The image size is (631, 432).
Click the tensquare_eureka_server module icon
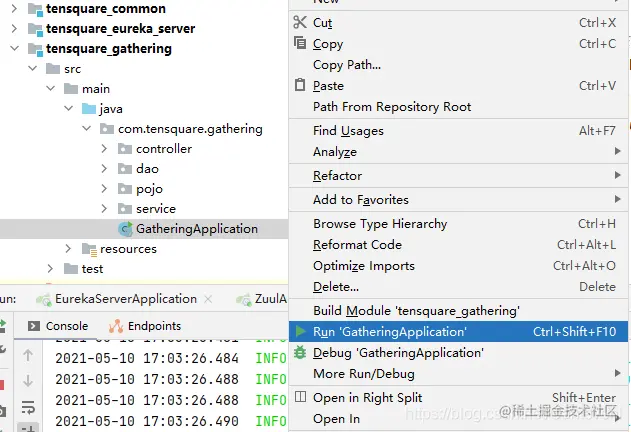coord(35,29)
